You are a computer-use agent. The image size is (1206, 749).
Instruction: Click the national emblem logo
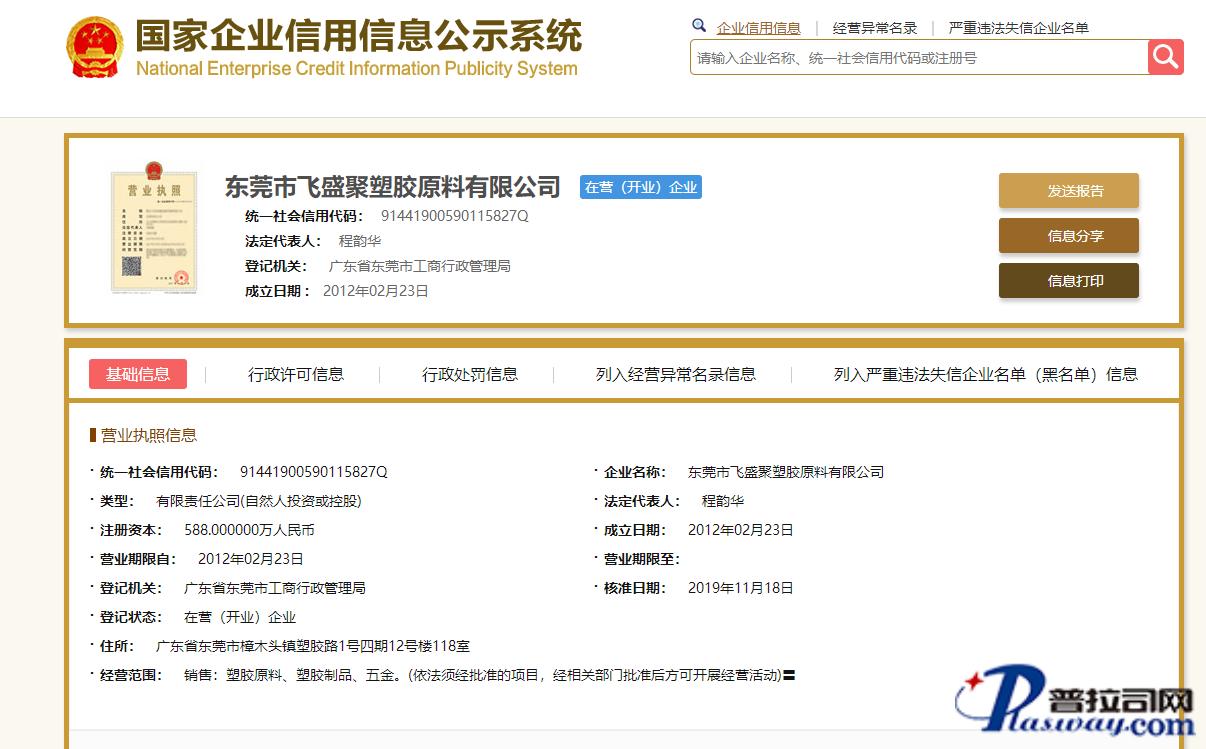point(95,47)
